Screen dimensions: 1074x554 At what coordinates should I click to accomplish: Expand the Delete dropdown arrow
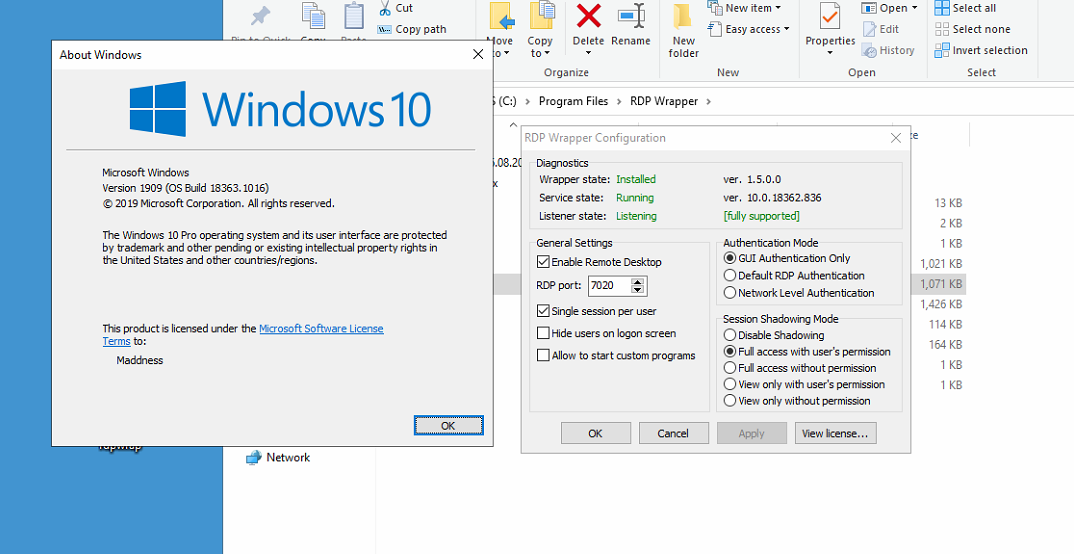(588, 53)
